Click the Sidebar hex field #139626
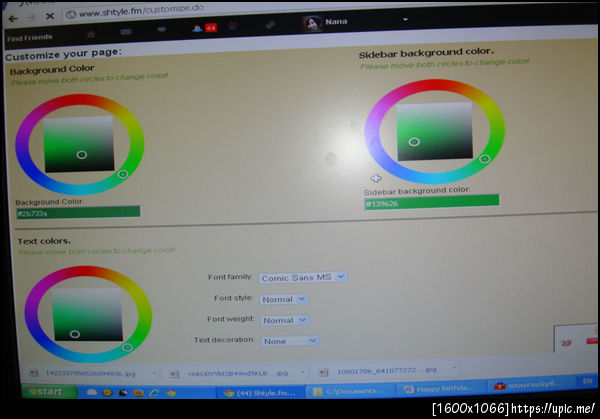 coord(432,202)
